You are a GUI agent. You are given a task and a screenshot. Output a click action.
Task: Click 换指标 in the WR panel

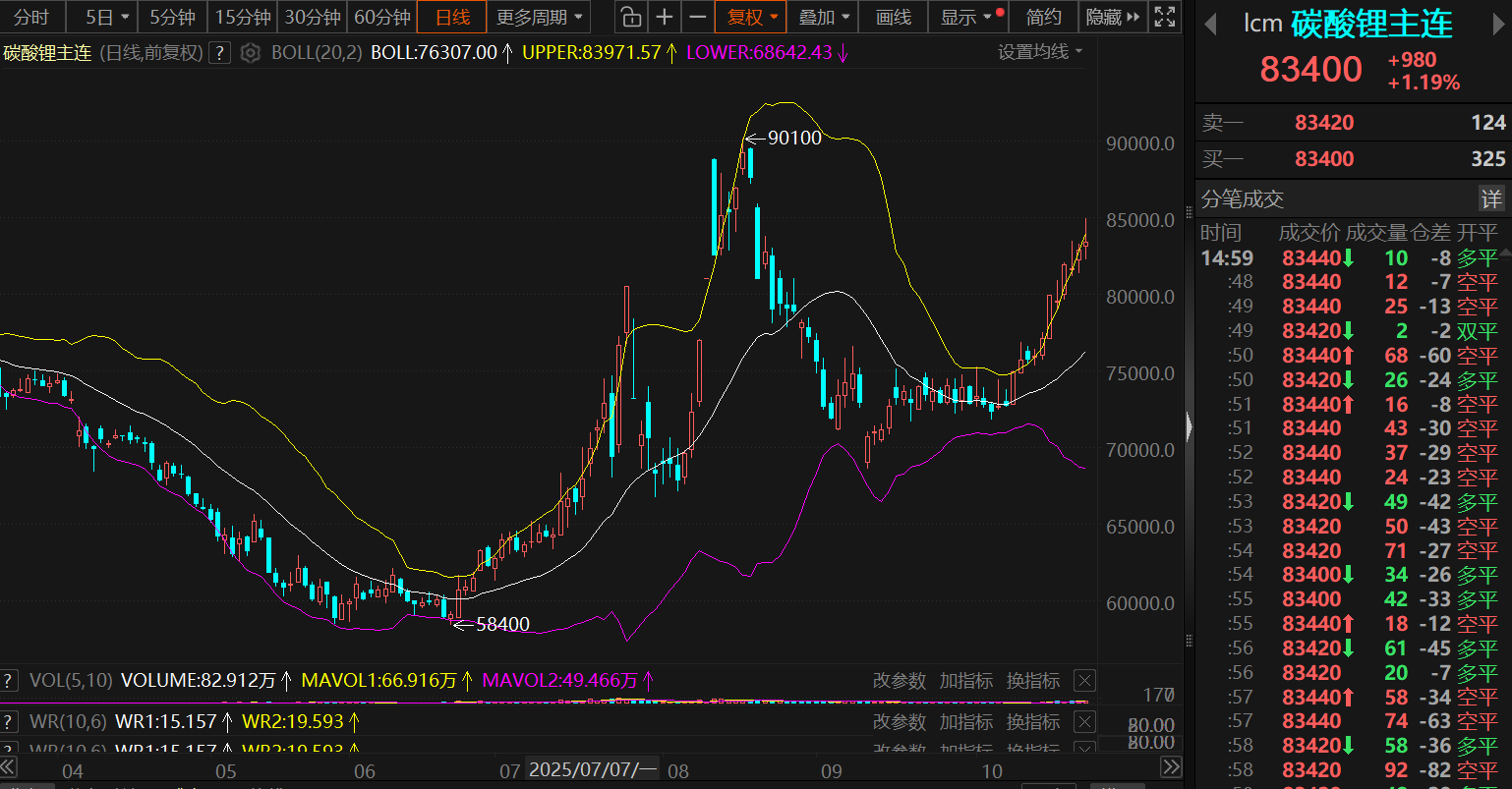click(x=1033, y=722)
